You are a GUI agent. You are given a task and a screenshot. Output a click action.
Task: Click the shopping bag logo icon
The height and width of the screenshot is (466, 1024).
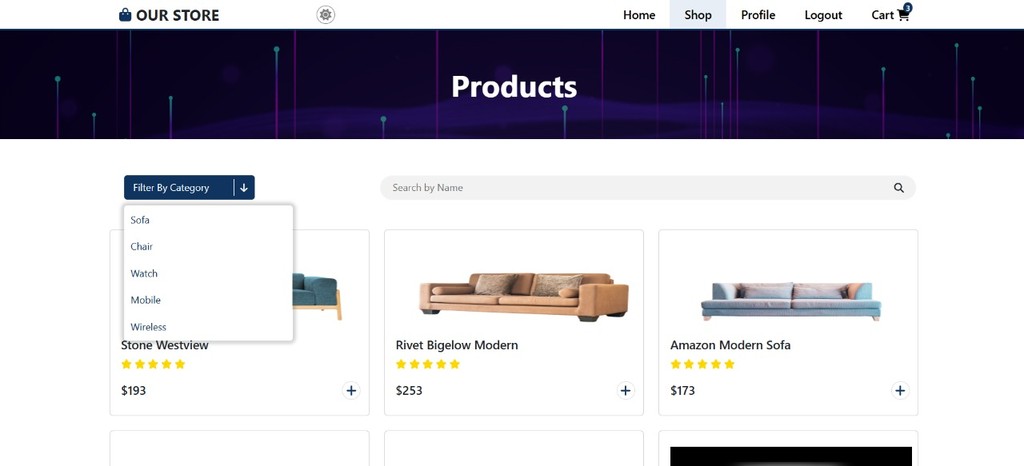125,15
